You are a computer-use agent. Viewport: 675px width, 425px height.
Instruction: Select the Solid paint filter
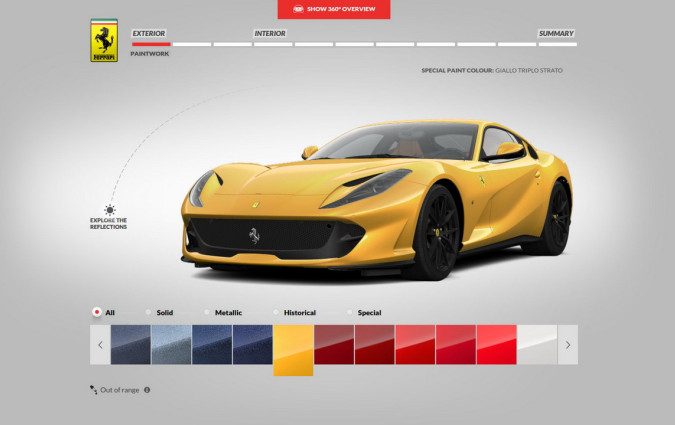click(x=149, y=313)
